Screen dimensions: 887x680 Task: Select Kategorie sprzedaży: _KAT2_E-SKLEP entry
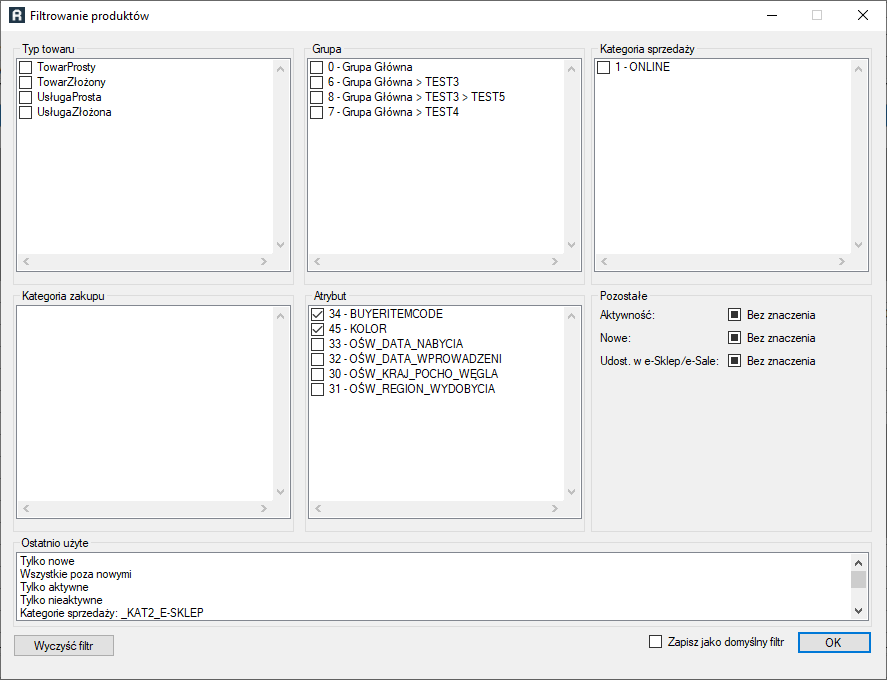click(x=111, y=613)
